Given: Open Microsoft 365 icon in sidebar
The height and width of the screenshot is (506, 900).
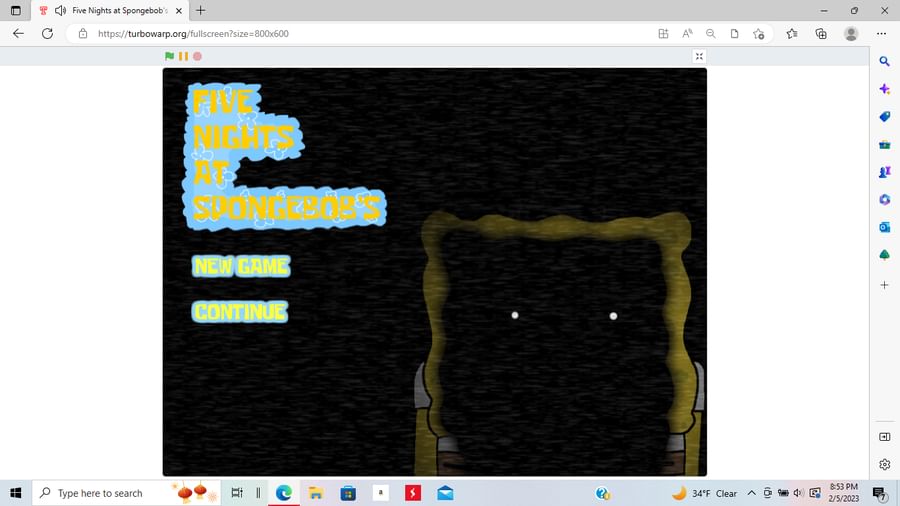Looking at the screenshot, I should [885, 199].
